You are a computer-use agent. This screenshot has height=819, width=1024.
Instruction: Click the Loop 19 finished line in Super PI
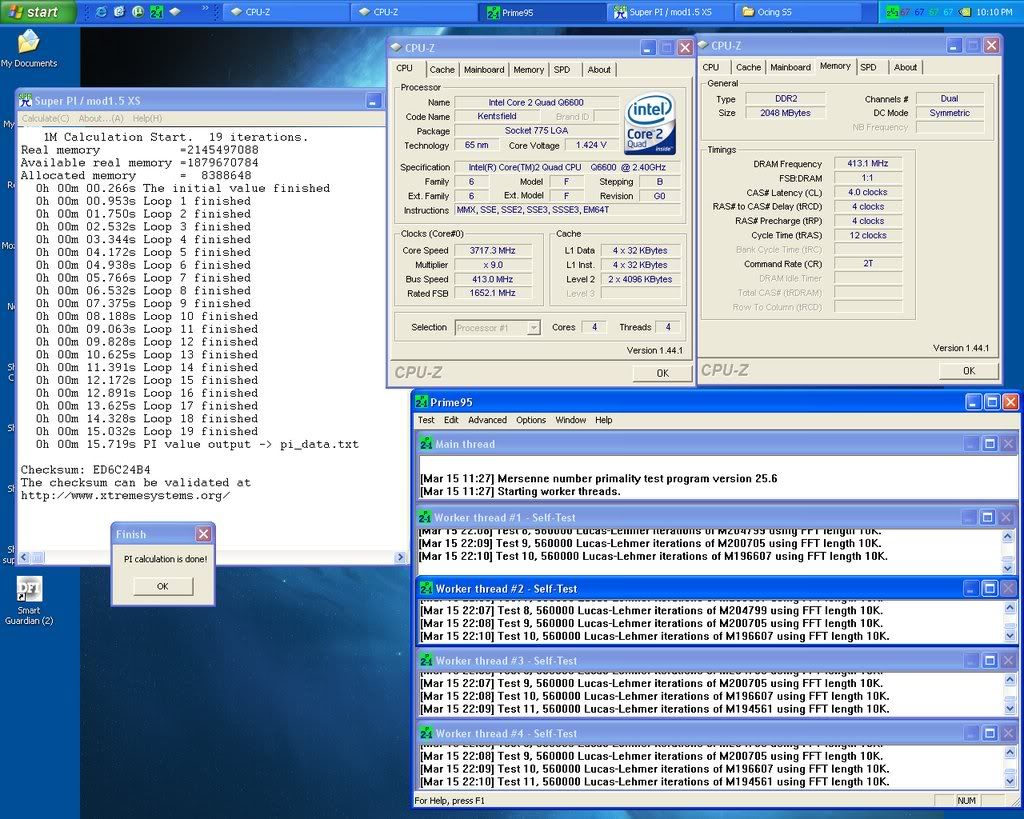[147, 431]
